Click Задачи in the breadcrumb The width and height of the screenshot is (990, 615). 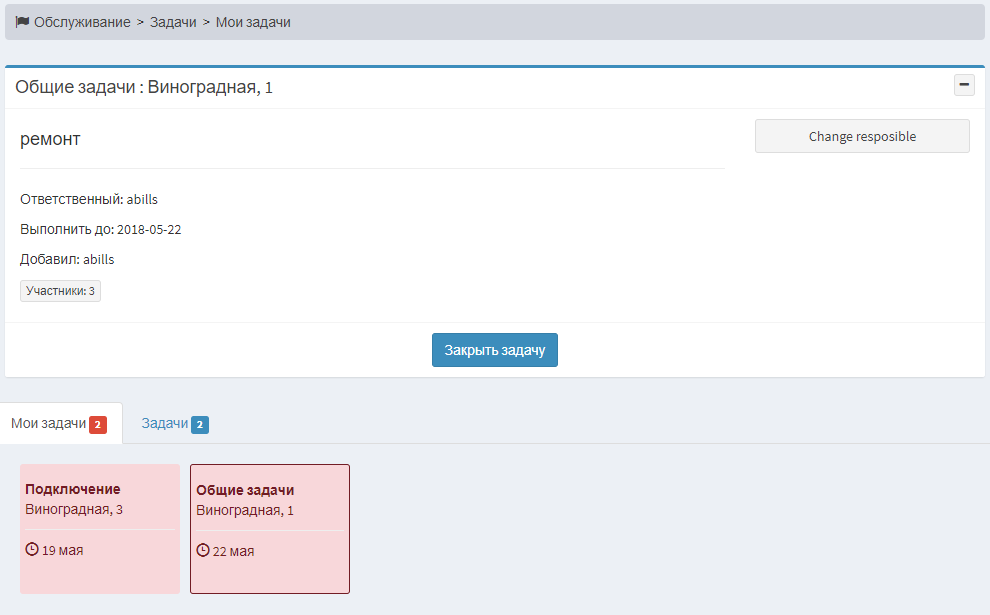[173, 22]
